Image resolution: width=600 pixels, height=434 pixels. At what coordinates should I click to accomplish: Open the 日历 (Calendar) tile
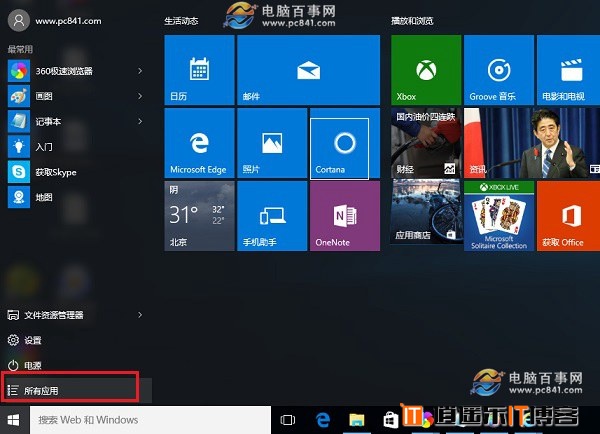tap(199, 70)
